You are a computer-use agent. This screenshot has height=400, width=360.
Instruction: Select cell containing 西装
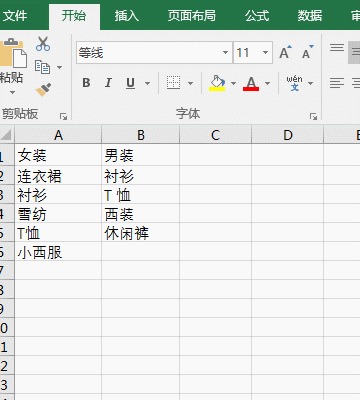pos(141,214)
